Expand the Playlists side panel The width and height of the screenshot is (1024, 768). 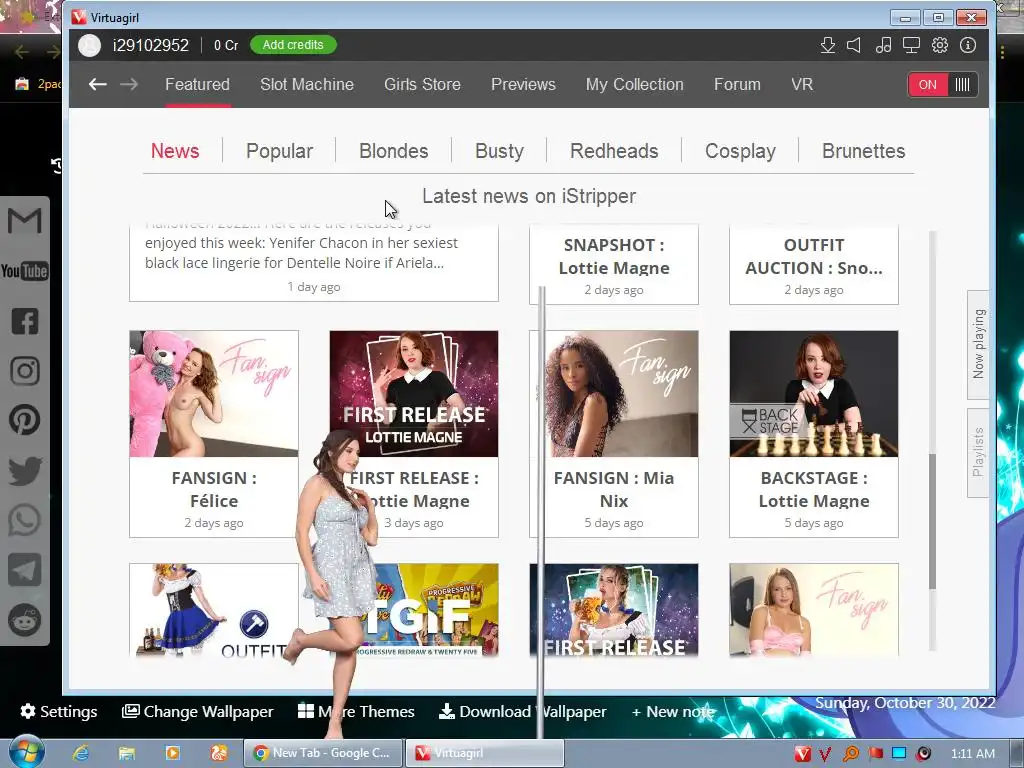978,452
